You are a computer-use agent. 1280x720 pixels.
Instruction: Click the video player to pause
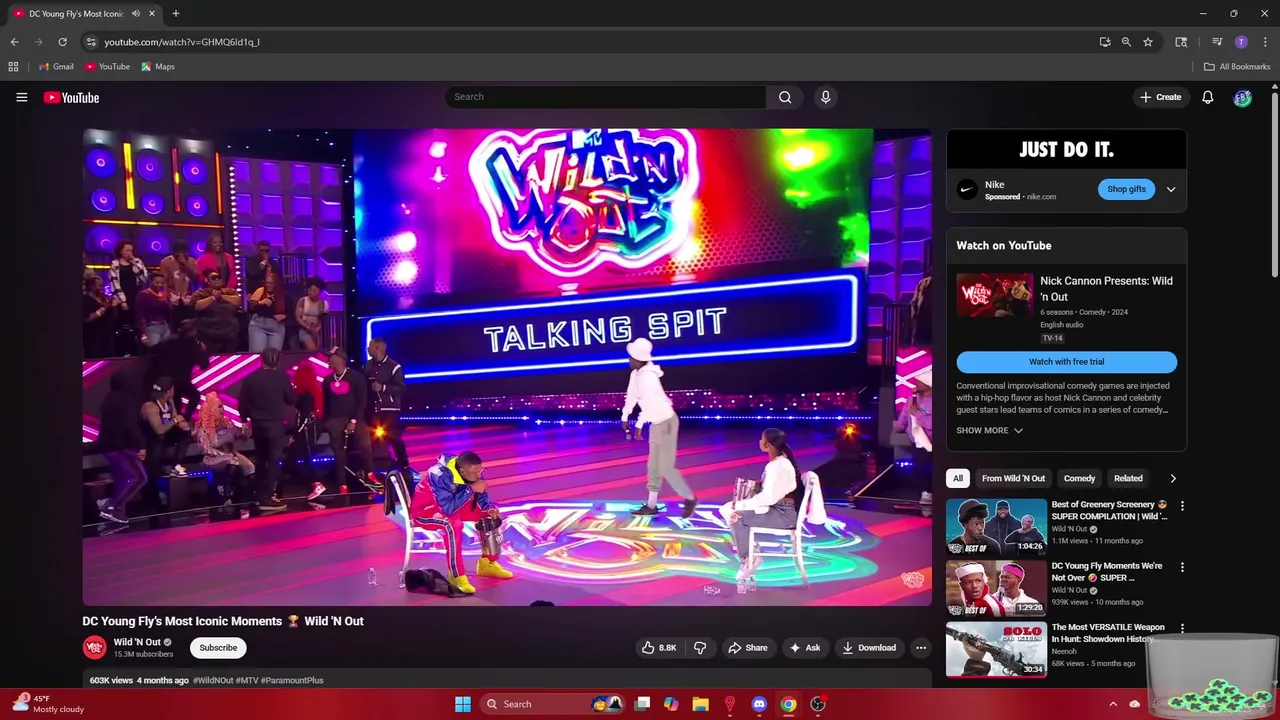507,366
